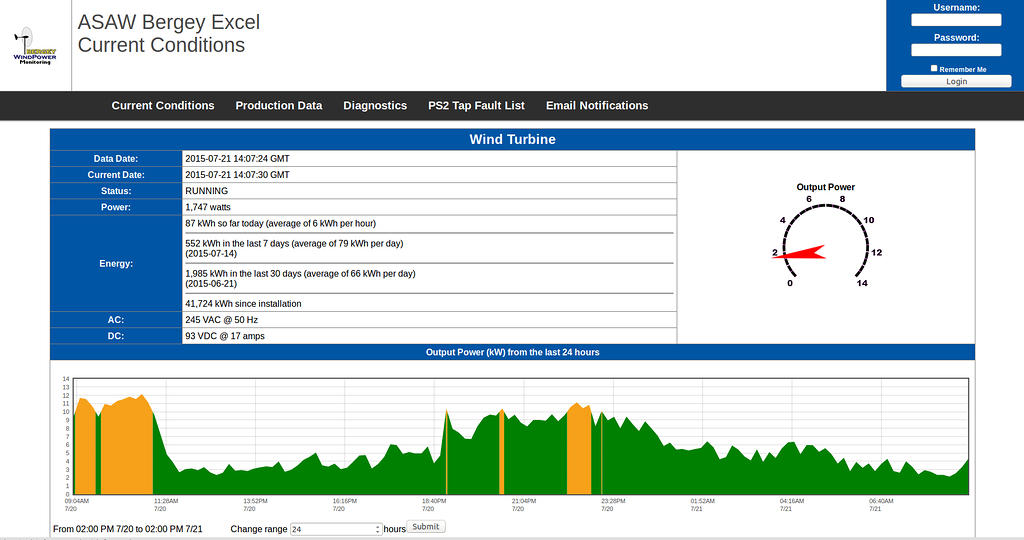The height and width of the screenshot is (540, 1024).
Task: Click the Bergey WindPower Monitoring logo
Action: click(35, 46)
